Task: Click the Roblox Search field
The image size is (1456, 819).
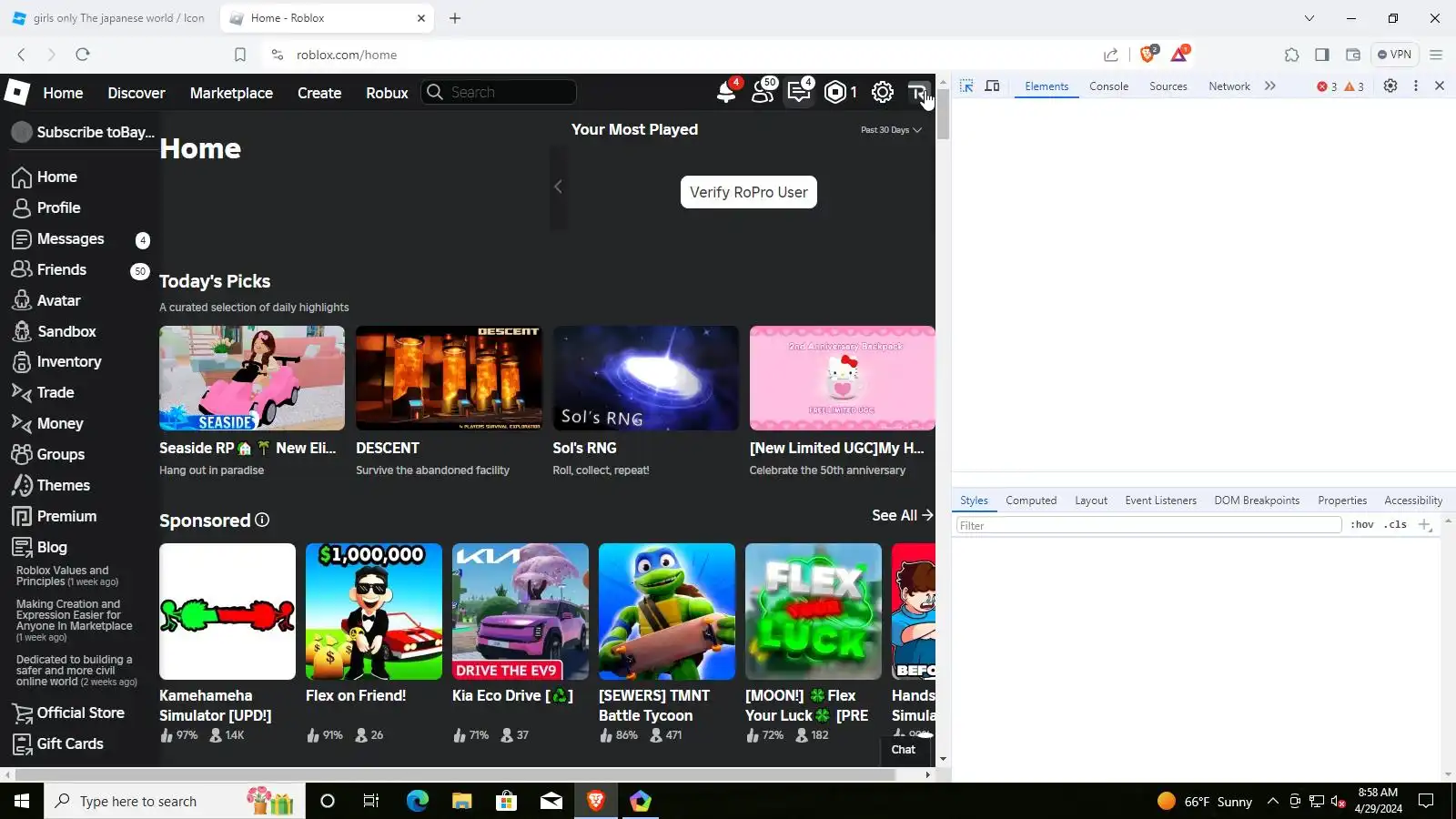Action: point(499,92)
